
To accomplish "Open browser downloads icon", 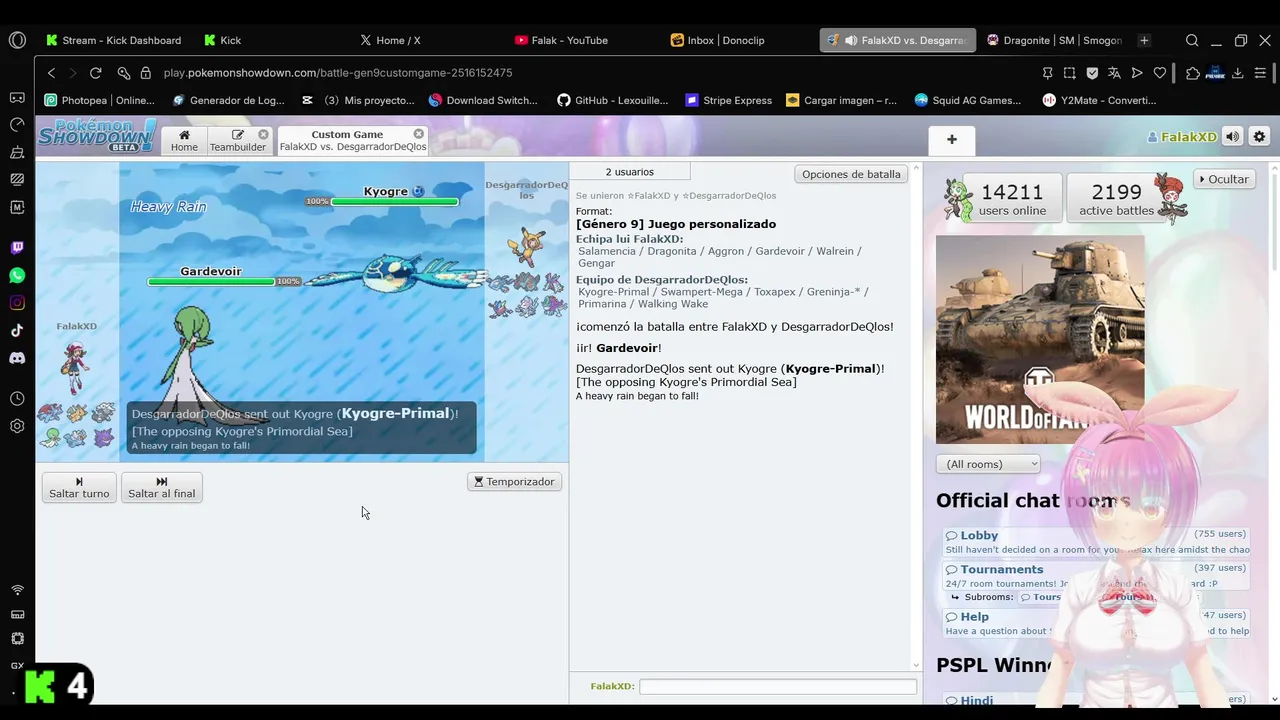I will coord(1238,73).
